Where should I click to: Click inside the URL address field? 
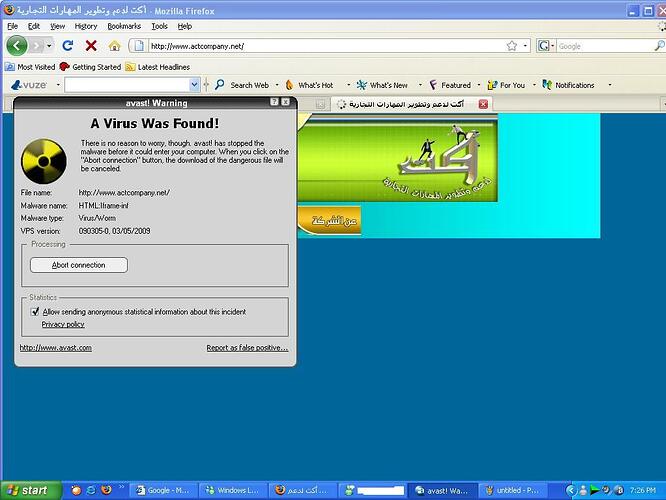(x=320, y=46)
